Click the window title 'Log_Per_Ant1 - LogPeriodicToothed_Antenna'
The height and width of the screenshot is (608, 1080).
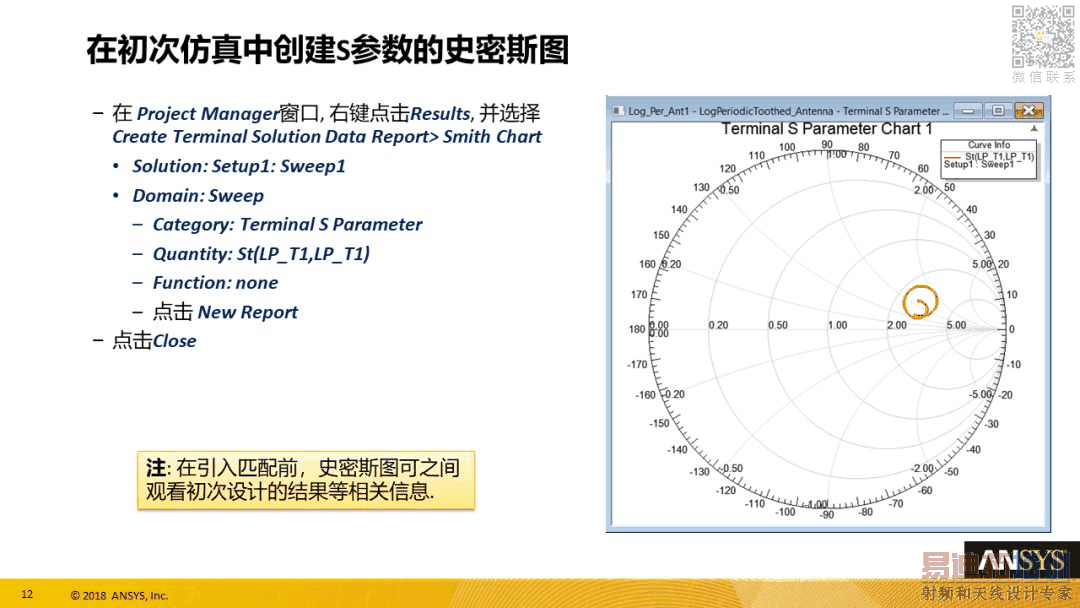pyautogui.click(x=730, y=111)
